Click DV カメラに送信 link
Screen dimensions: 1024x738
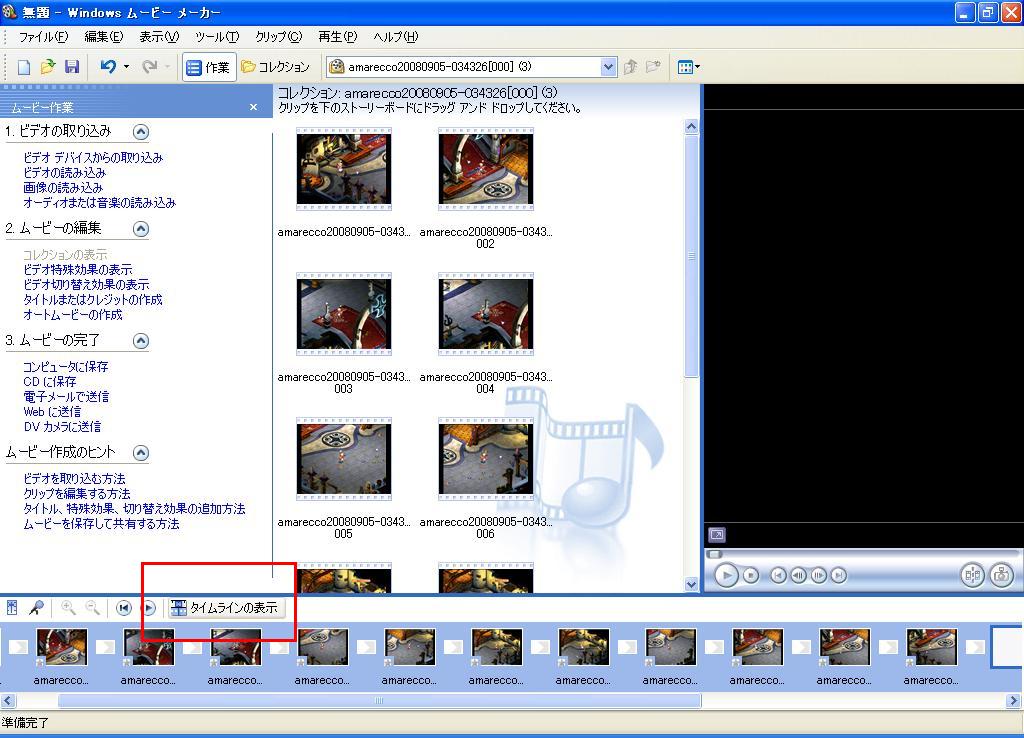click(62, 426)
